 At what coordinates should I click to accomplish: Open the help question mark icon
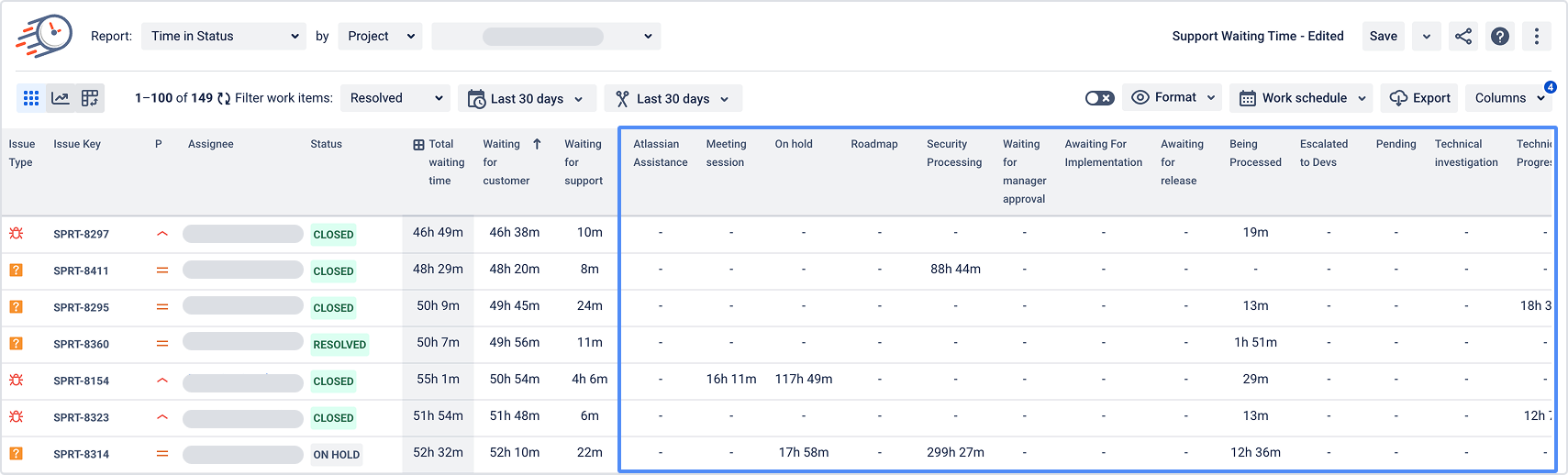tap(1500, 36)
